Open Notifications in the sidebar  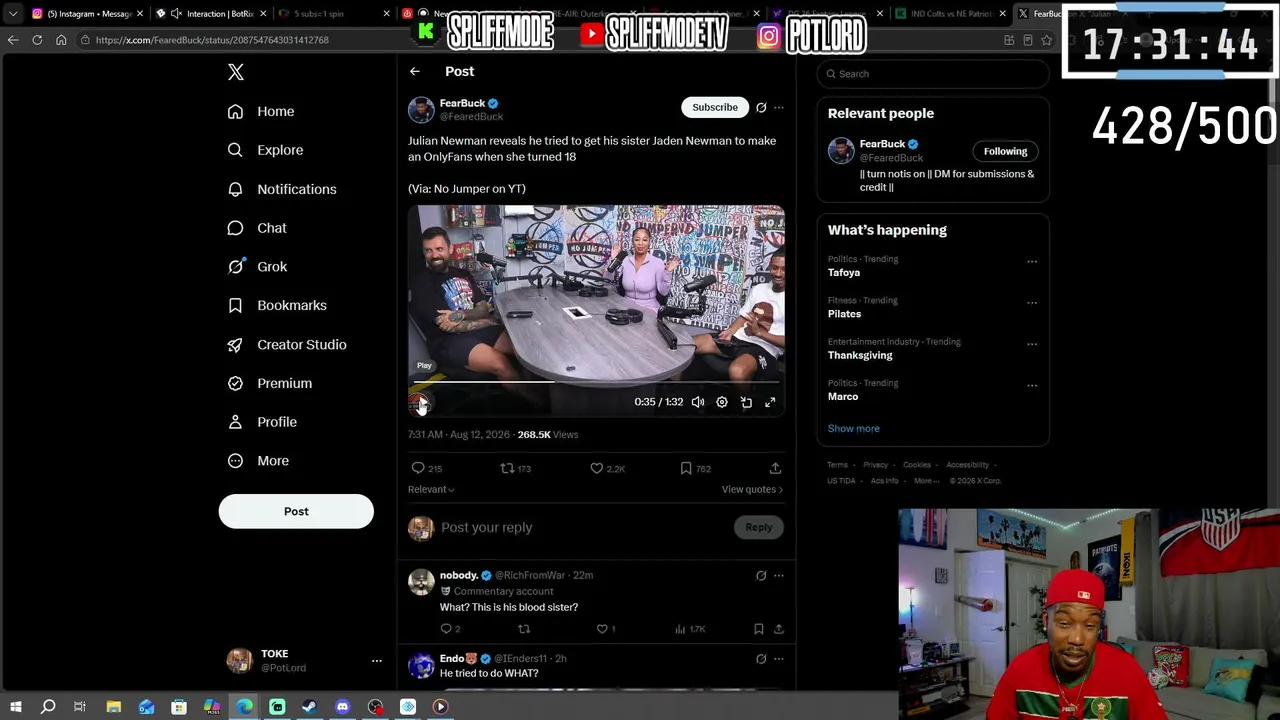tap(282, 189)
